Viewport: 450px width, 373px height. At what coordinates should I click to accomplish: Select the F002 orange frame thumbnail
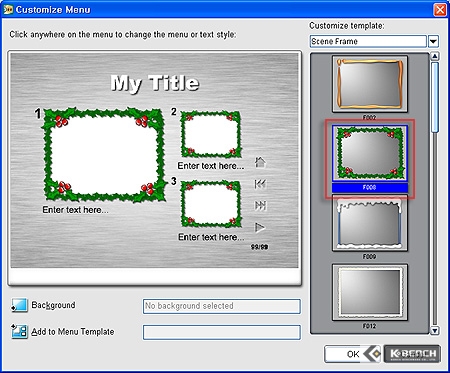(370, 84)
